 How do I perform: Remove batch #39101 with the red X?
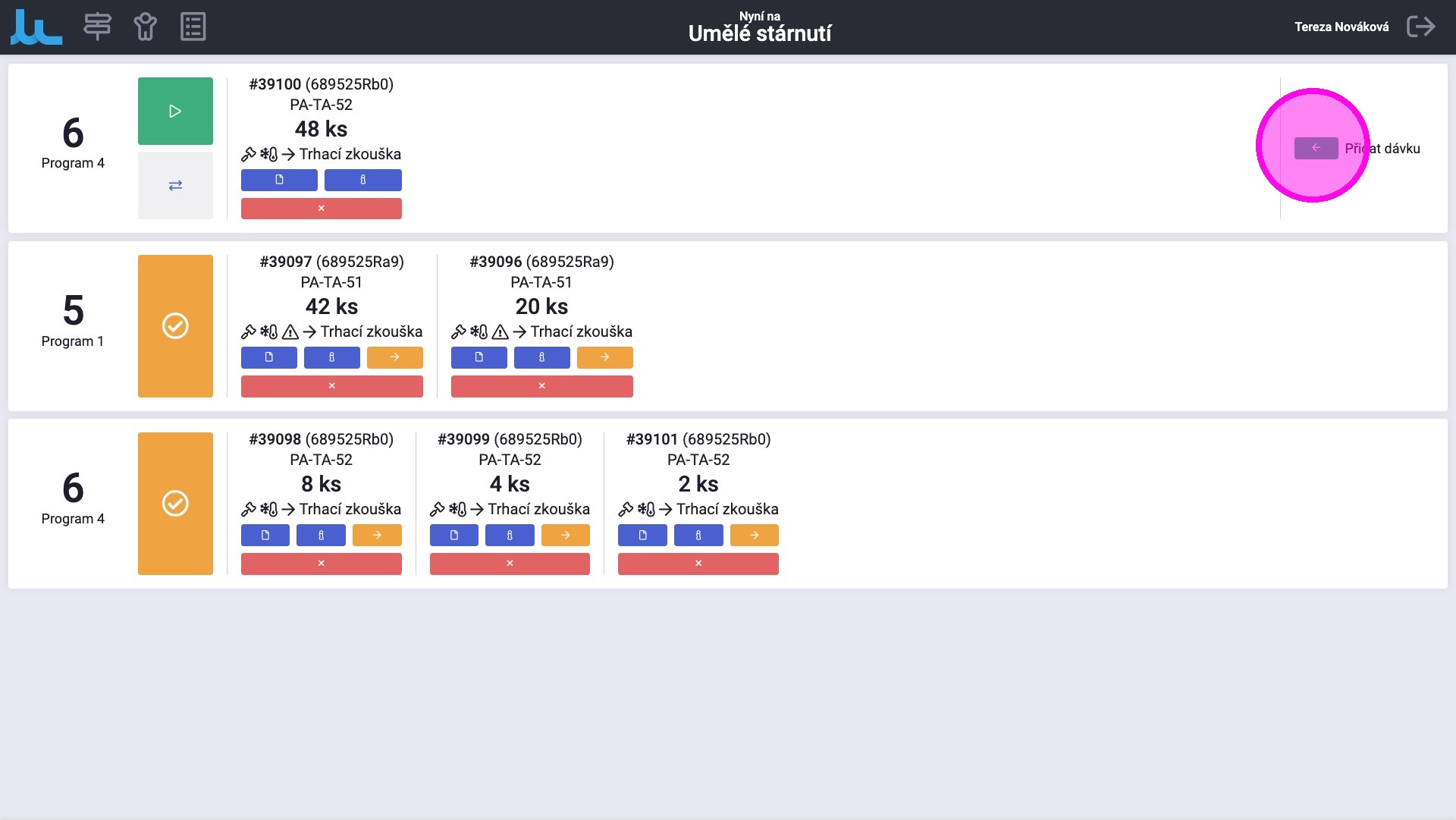tap(698, 564)
